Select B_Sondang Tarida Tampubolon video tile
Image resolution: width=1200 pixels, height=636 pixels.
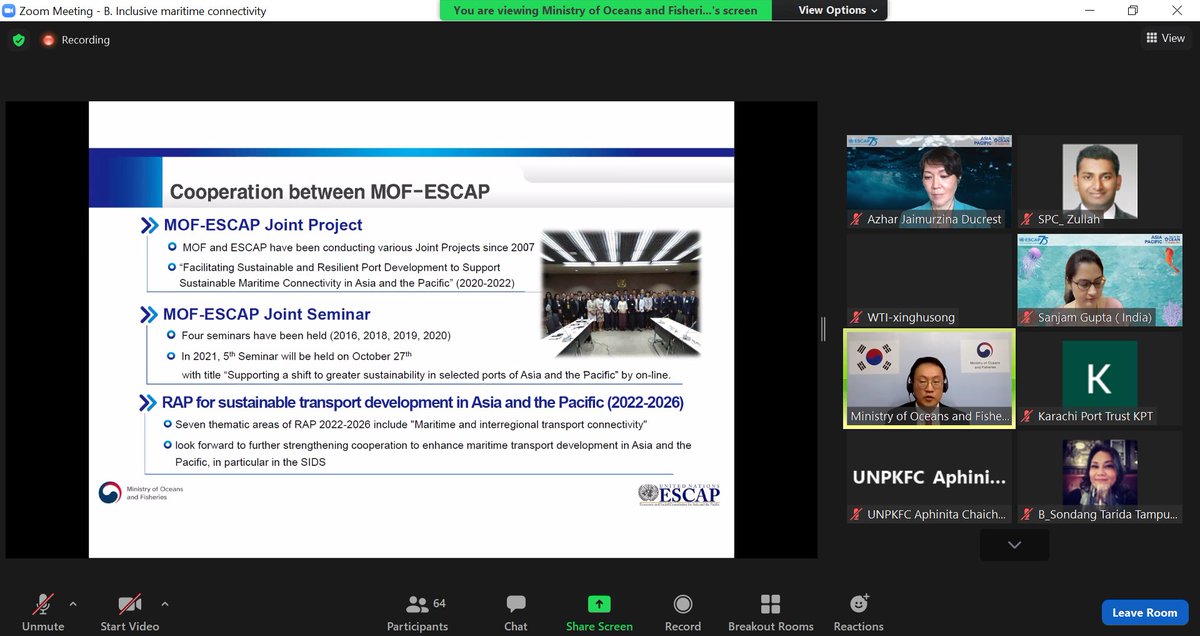[x=1100, y=478]
